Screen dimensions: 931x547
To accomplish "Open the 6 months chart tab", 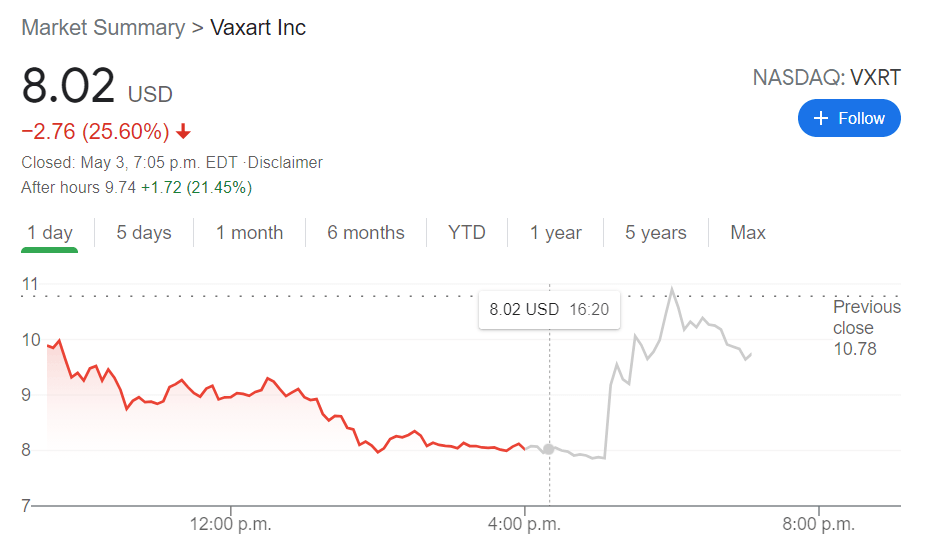I will pos(366,233).
